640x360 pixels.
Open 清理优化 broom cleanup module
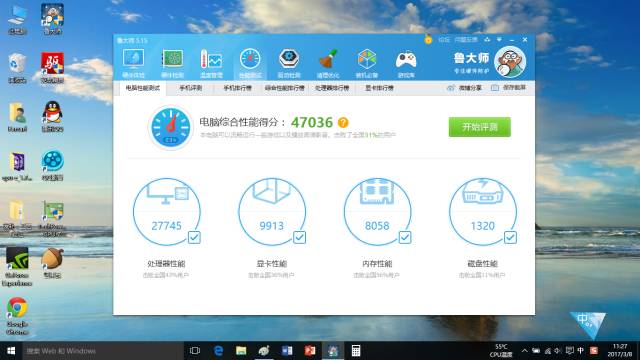tap(328, 63)
